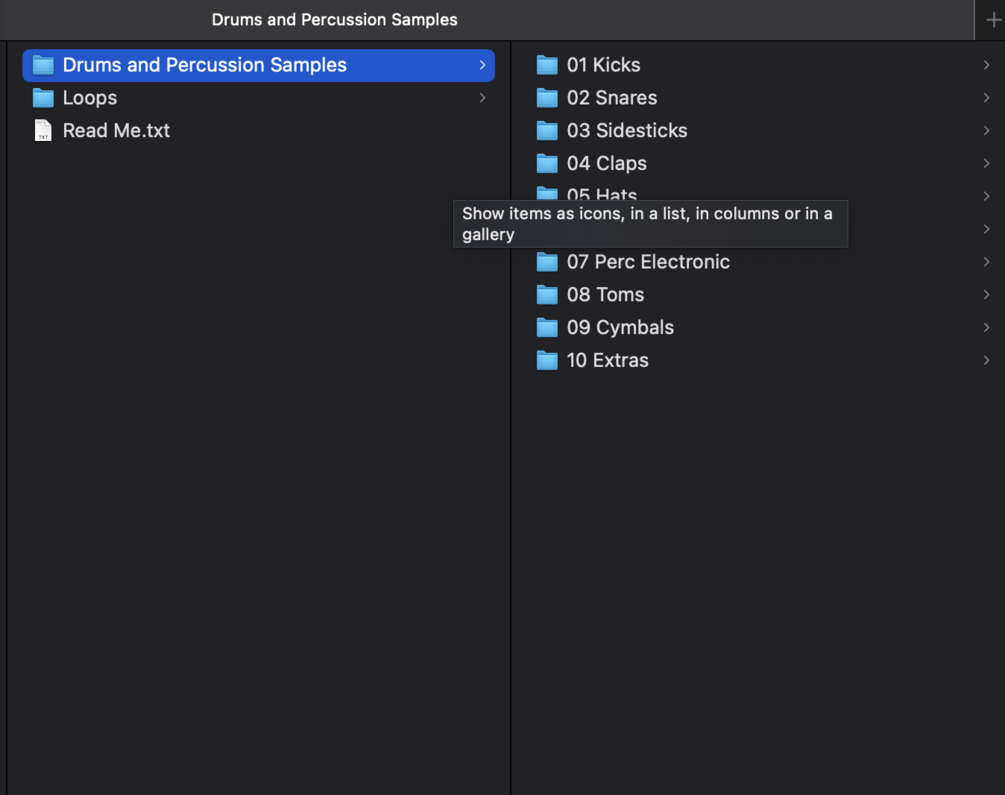This screenshot has width=1005, height=795.
Task: Select the 08 Toms folder
Action: tap(605, 295)
